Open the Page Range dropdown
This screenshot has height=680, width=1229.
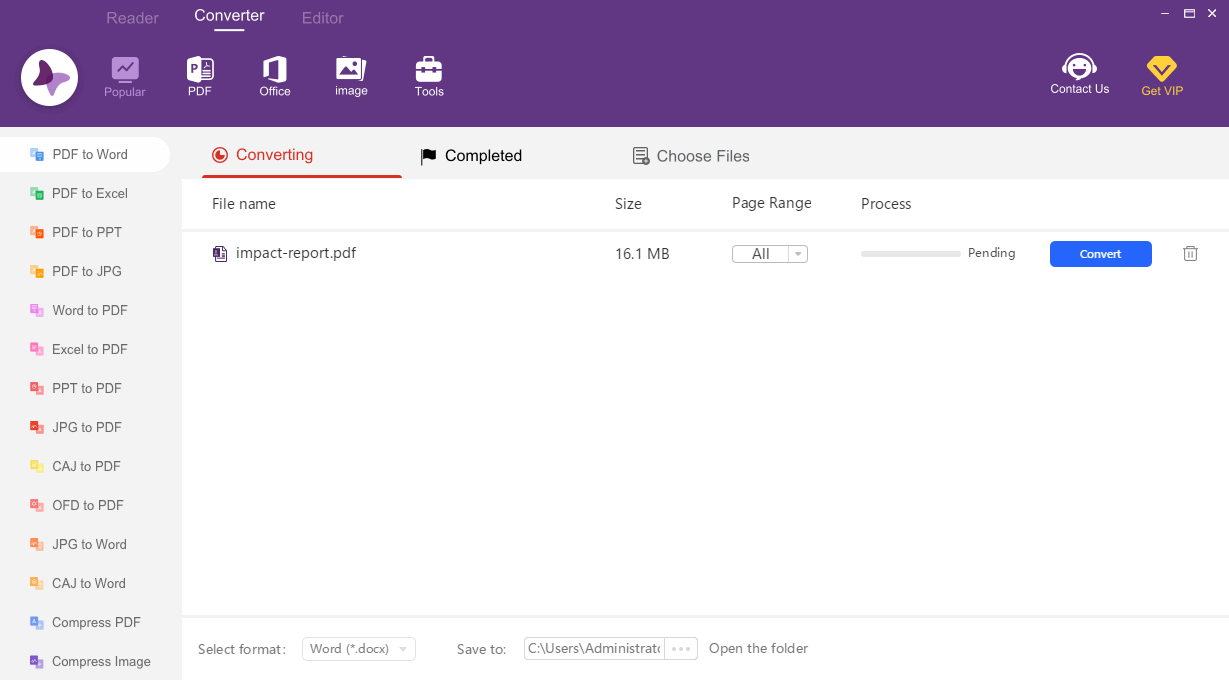[796, 253]
